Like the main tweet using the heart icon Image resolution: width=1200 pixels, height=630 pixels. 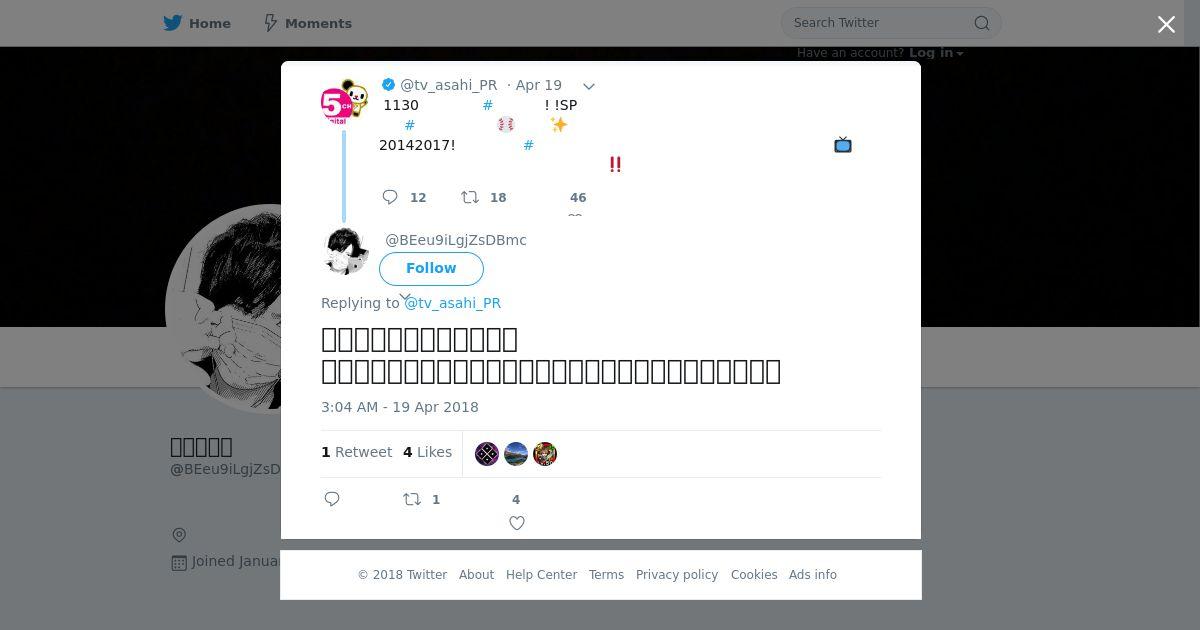point(517,522)
